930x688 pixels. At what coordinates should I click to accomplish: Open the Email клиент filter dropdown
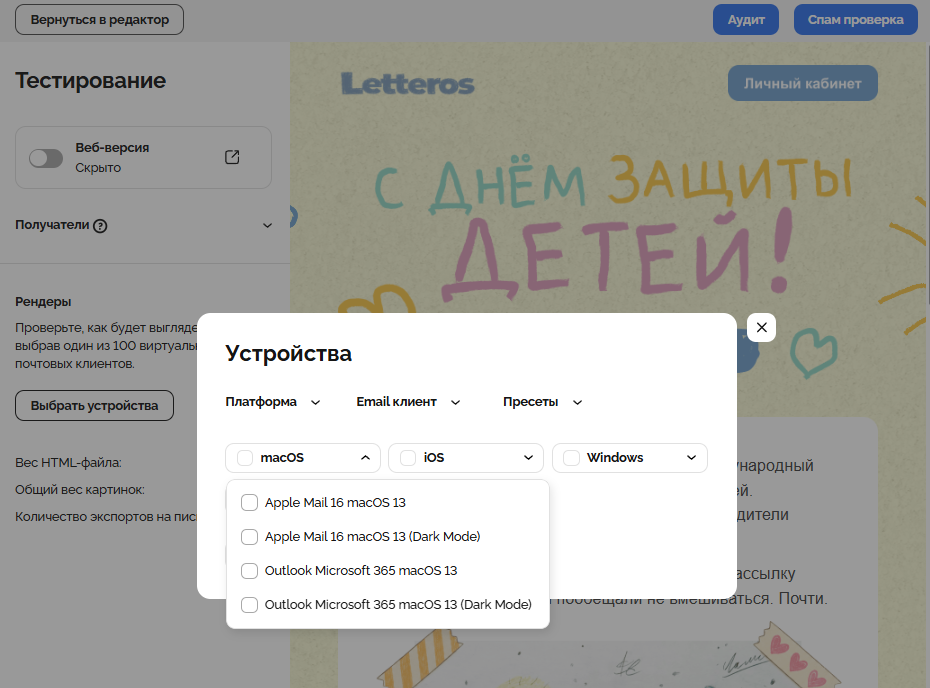click(409, 402)
